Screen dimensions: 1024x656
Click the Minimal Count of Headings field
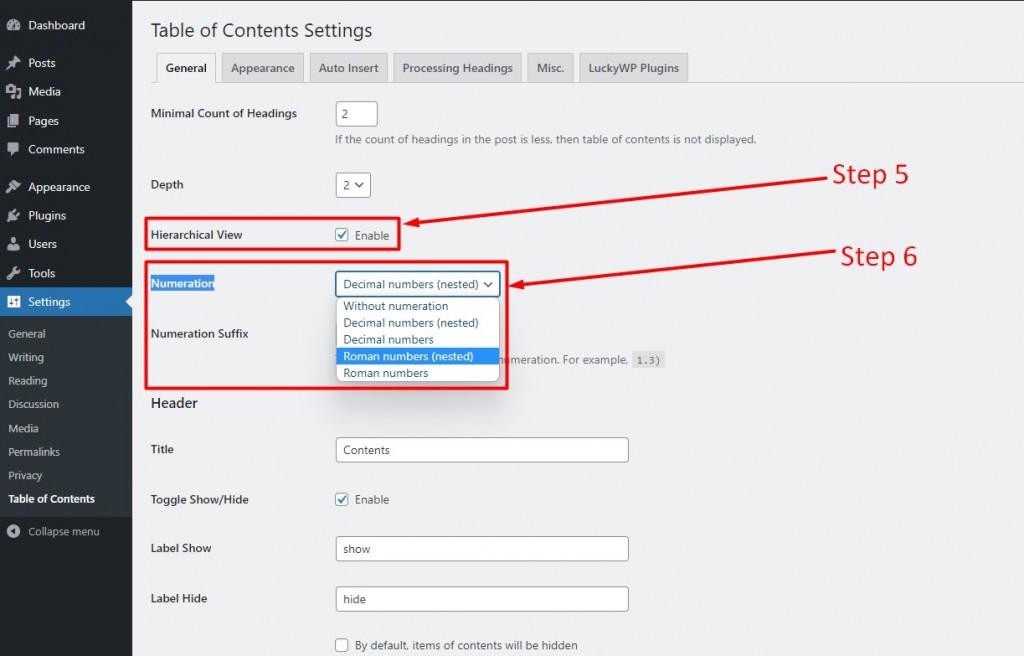pyautogui.click(x=357, y=114)
